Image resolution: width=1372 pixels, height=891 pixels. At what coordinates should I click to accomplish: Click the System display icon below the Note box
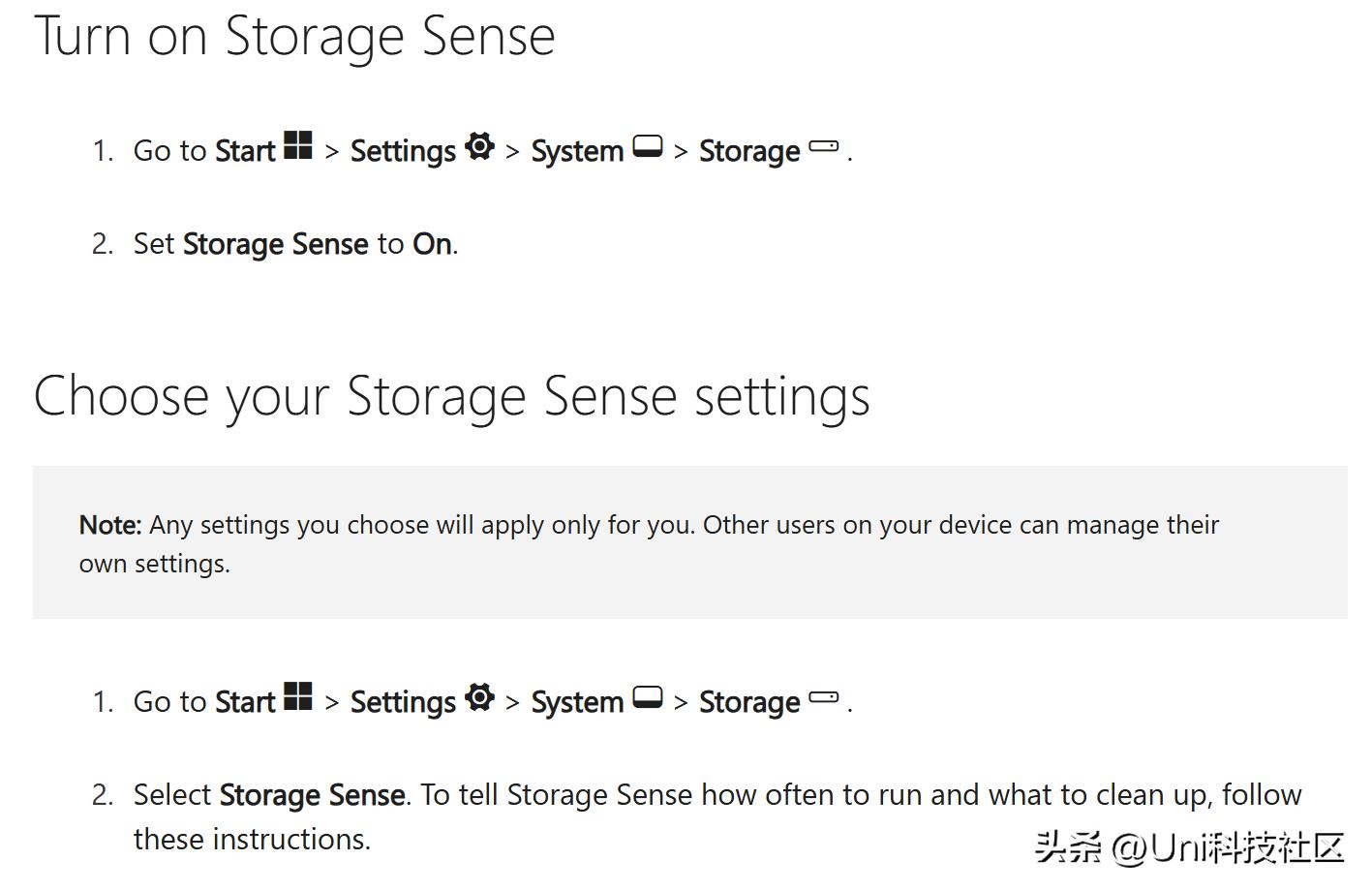[648, 697]
